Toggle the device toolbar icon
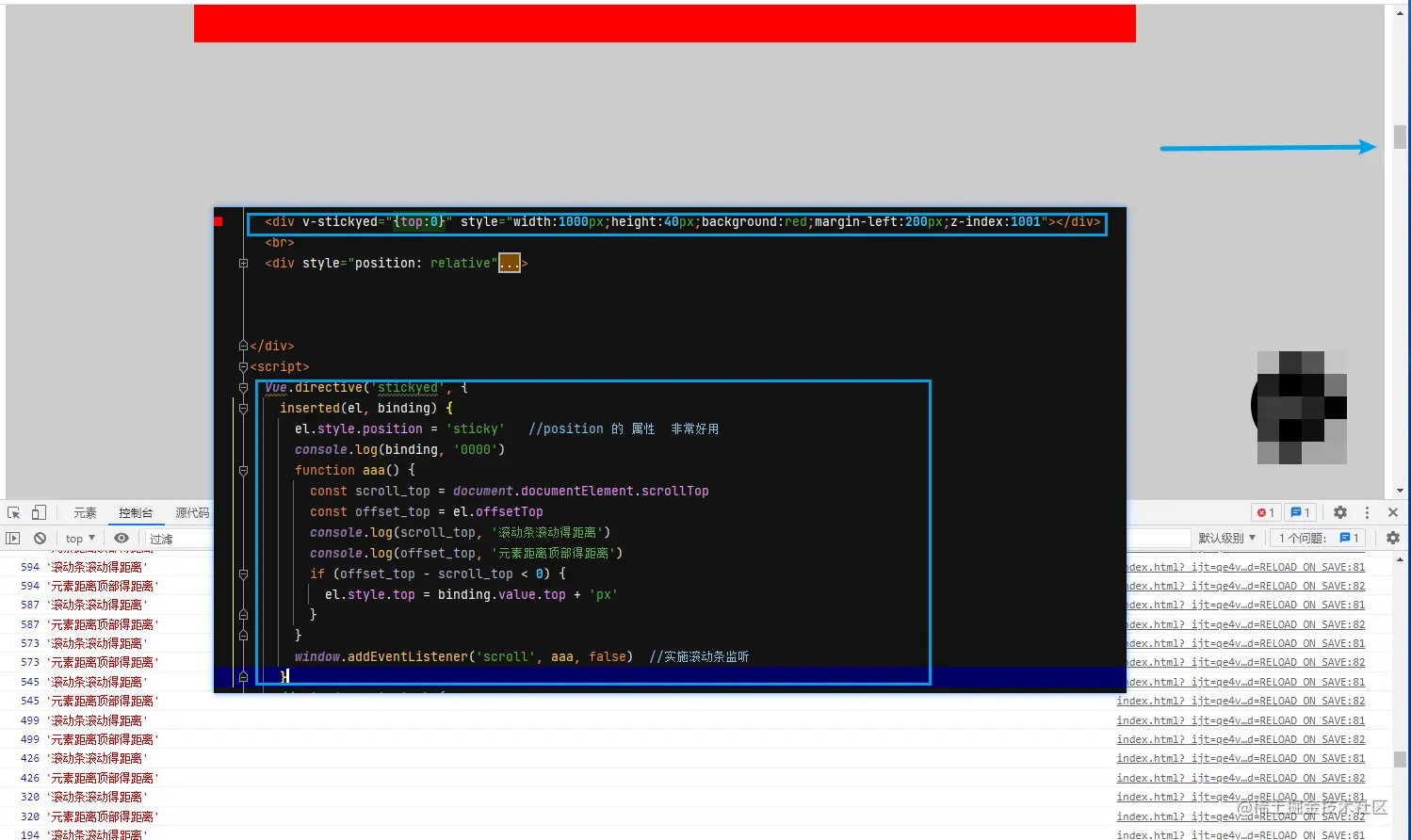Viewport: 1411px width, 840px height. point(39,513)
